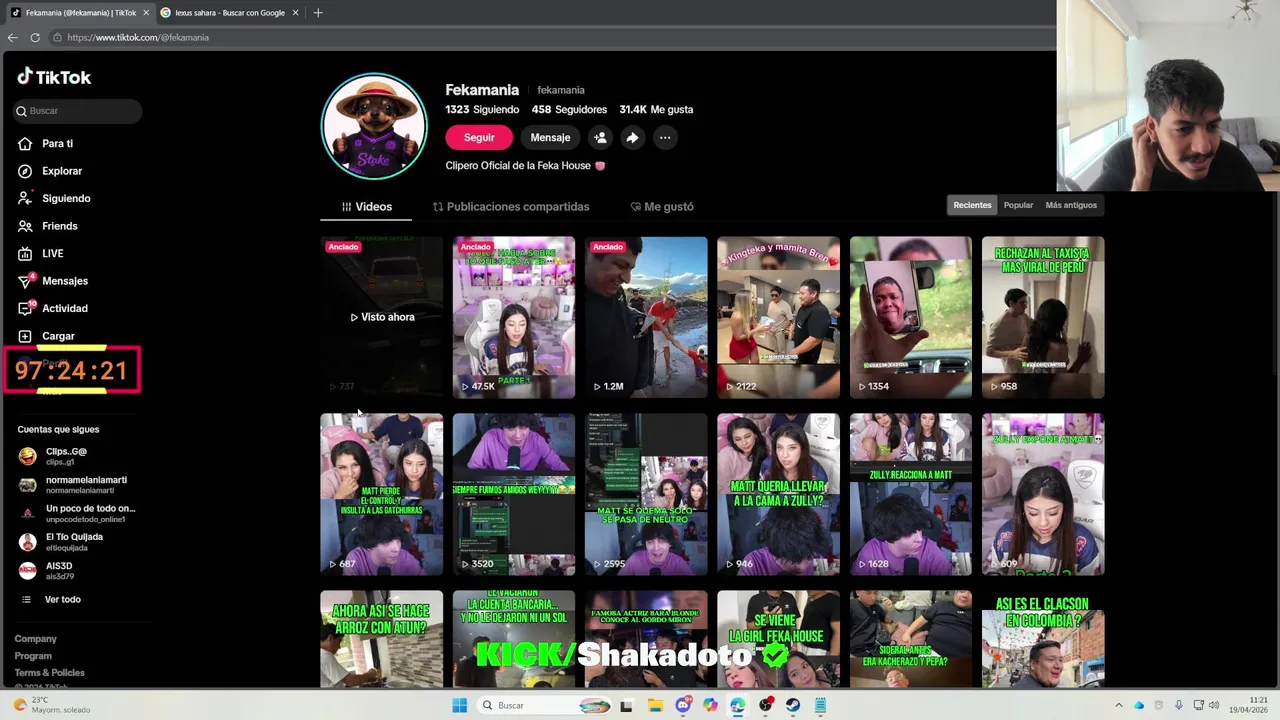Open Steam from the taskbar
The height and width of the screenshot is (720, 1280).
pyautogui.click(x=793, y=705)
